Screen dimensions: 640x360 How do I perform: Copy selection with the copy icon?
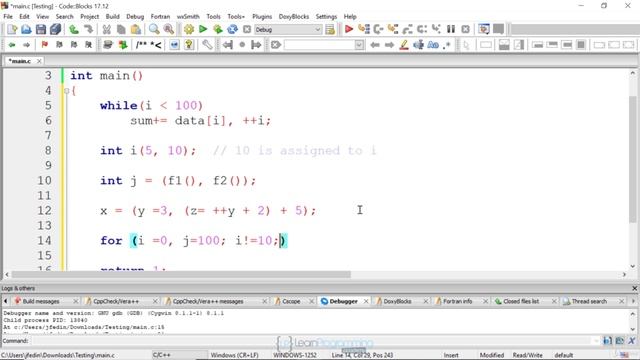pyautogui.click(x=121, y=29)
